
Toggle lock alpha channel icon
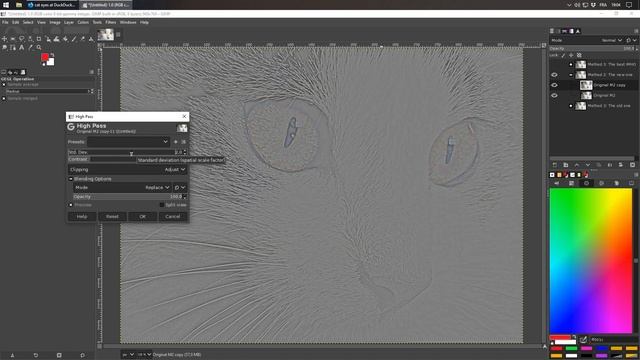point(579,55)
